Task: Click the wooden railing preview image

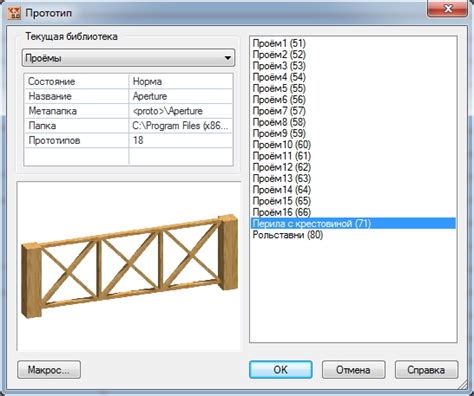Action: point(129,266)
